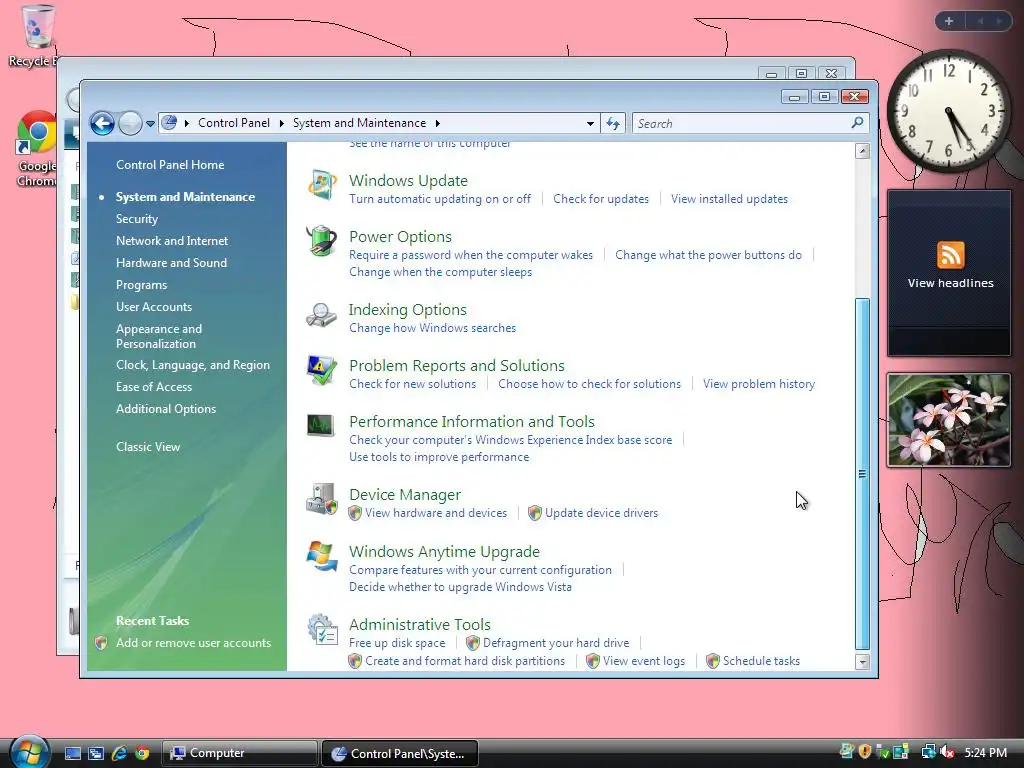Image resolution: width=1024 pixels, height=768 pixels.
Task: Click the analog clock gadget
Action: pyautogui.click(x=949, y=111)
